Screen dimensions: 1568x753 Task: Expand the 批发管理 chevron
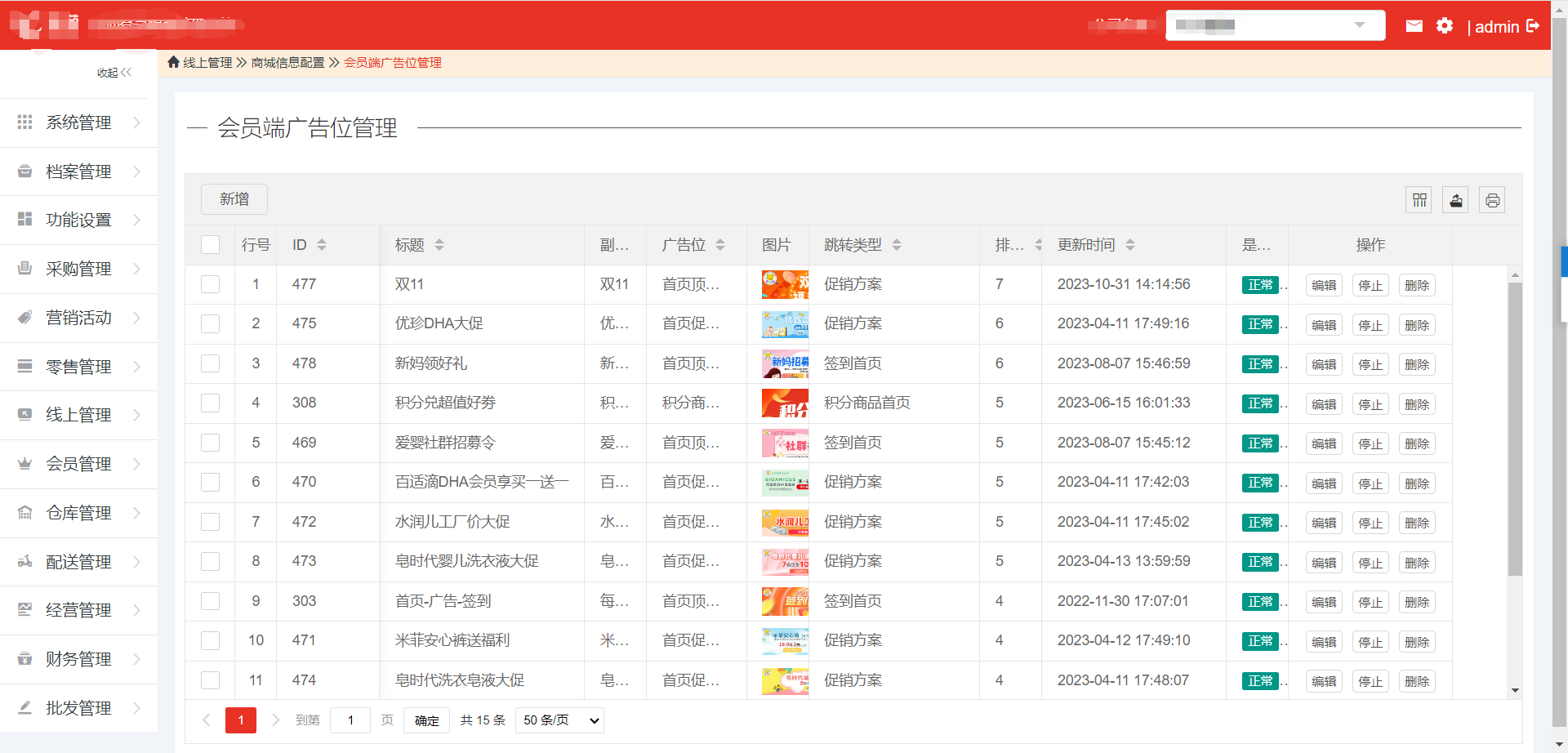click(x=136, y=708)
